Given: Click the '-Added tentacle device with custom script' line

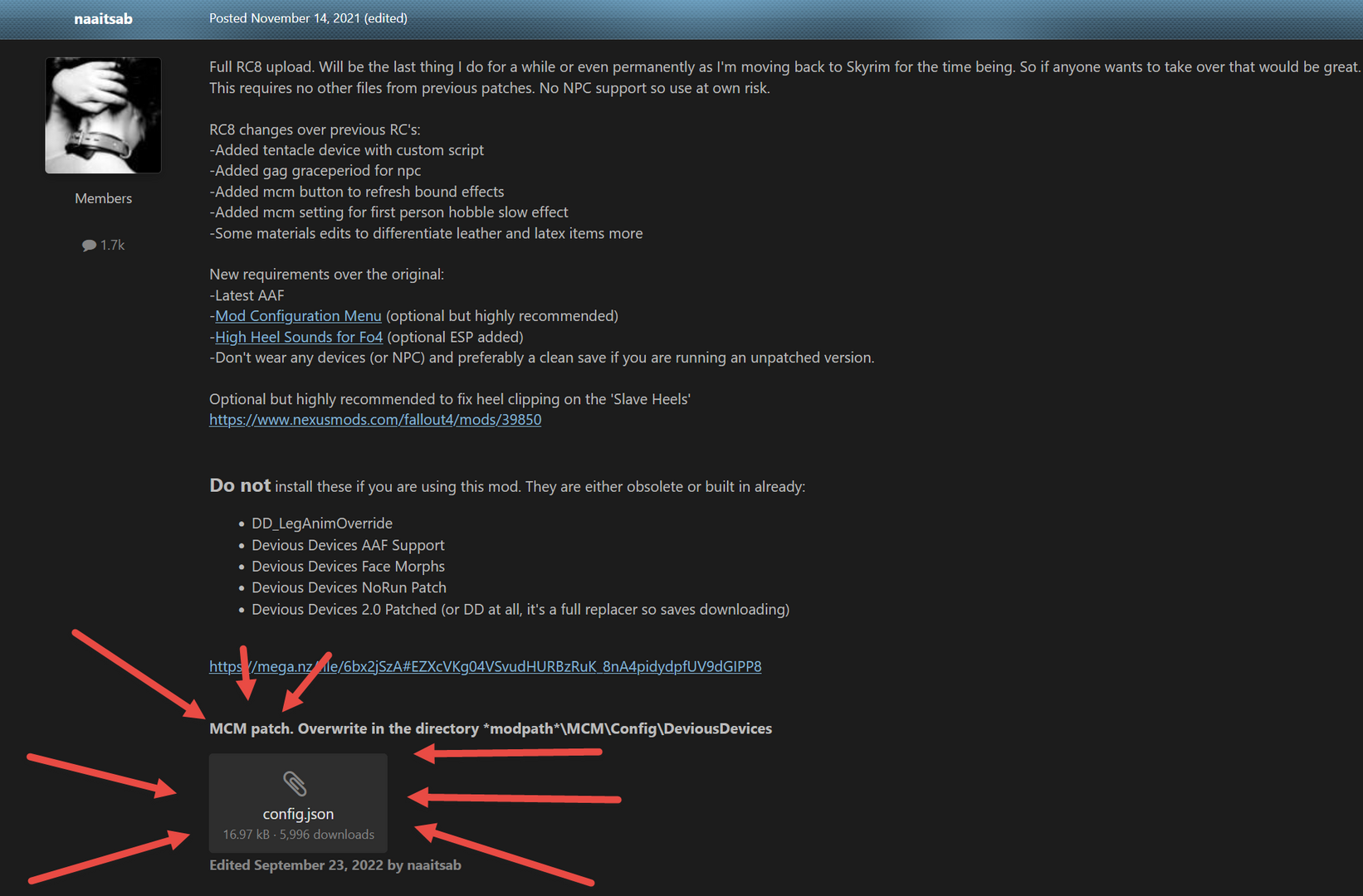Looking at the screenshot, I should click(x=346, y=150).
